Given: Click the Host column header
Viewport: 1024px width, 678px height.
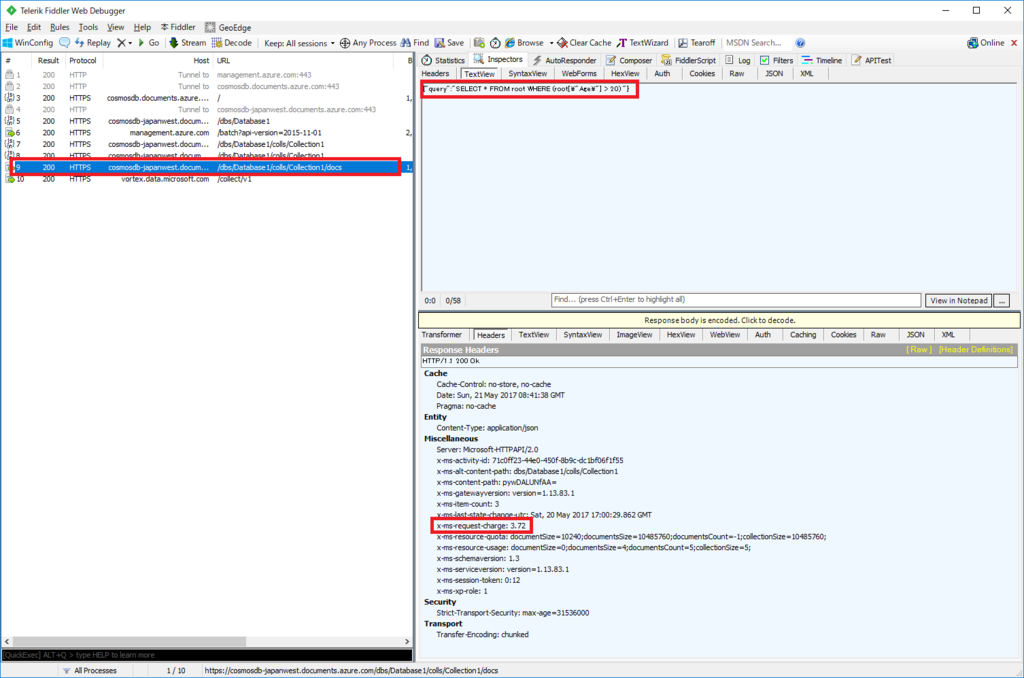Looking at the screenshot, I should coord(157,60).
